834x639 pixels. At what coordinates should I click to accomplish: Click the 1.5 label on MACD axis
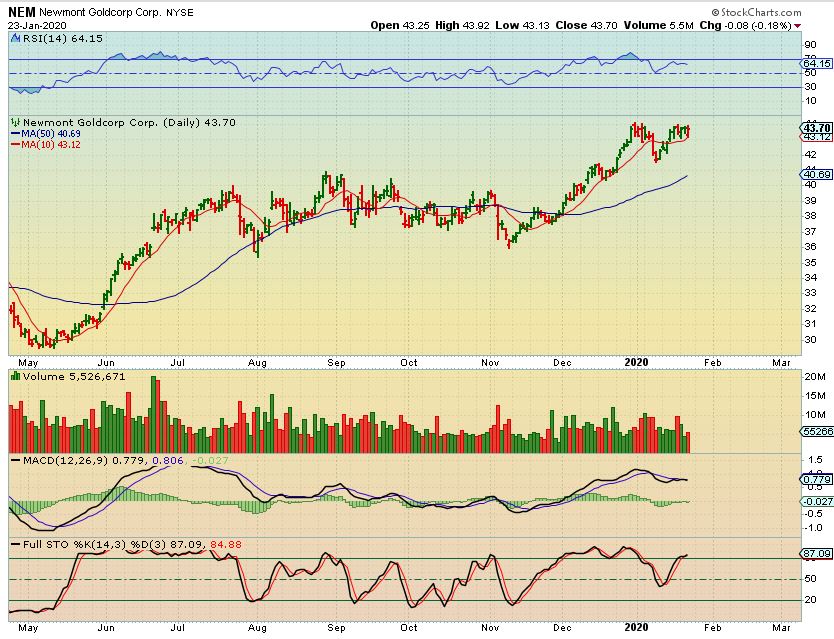coord(814,460)
